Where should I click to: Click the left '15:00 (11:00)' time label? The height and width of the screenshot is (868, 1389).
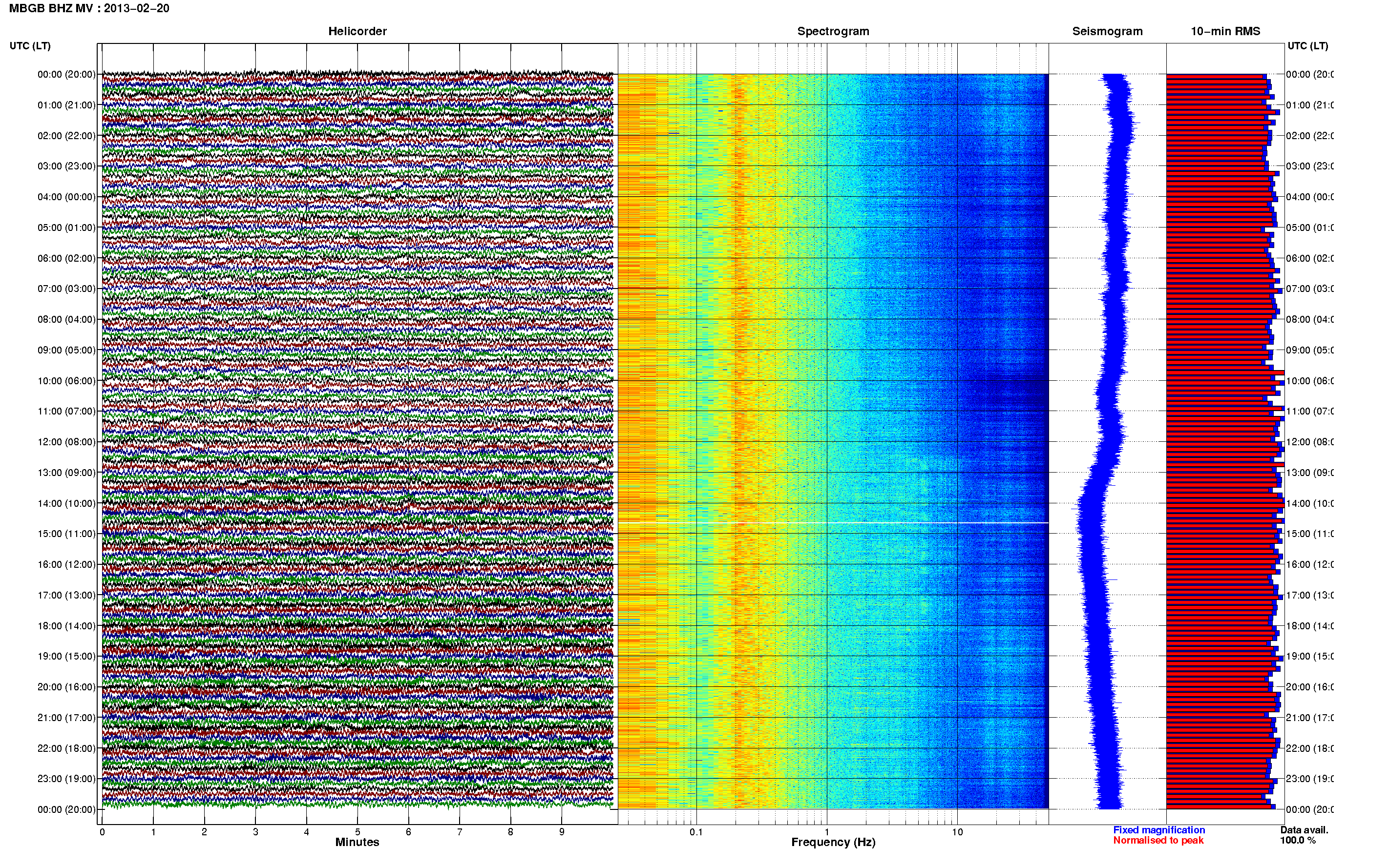[x=66, y=533]
